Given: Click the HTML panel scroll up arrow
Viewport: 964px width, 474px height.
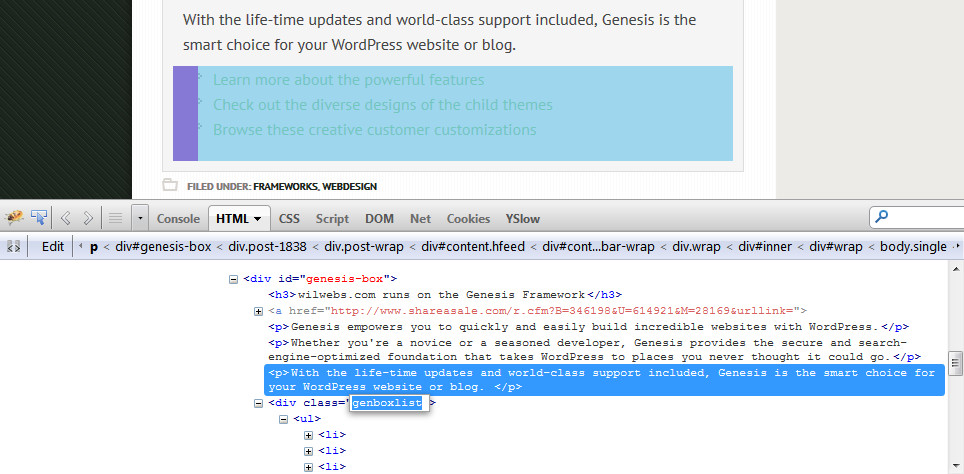Looking at the screenshot, I should [x=955, y=269].
